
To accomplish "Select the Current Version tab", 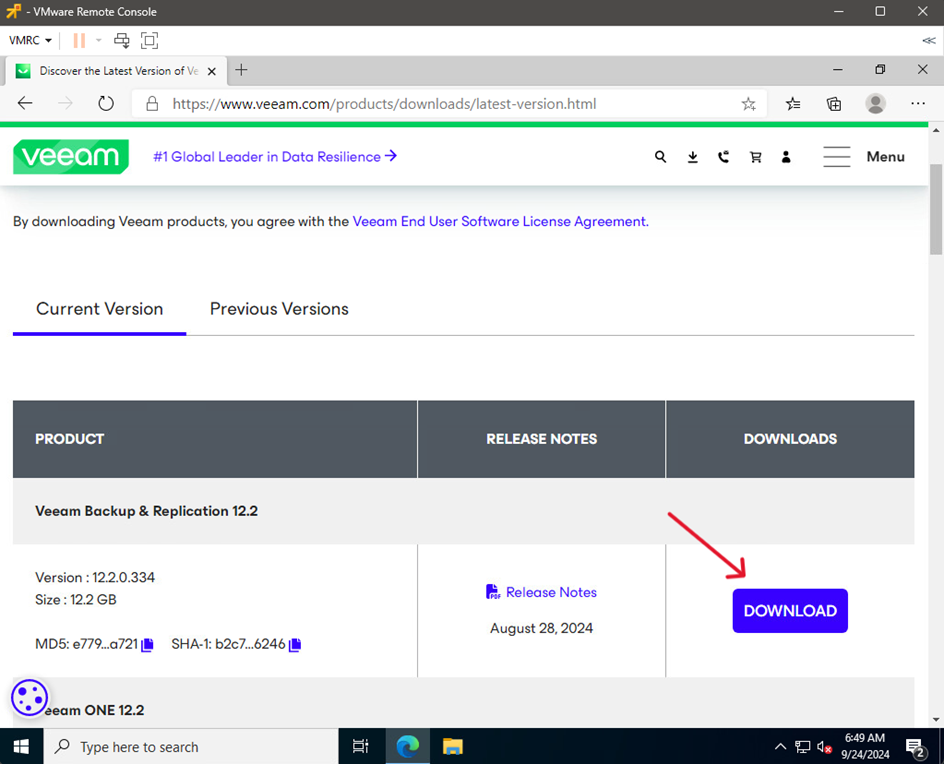I will [x=99, y=309].
